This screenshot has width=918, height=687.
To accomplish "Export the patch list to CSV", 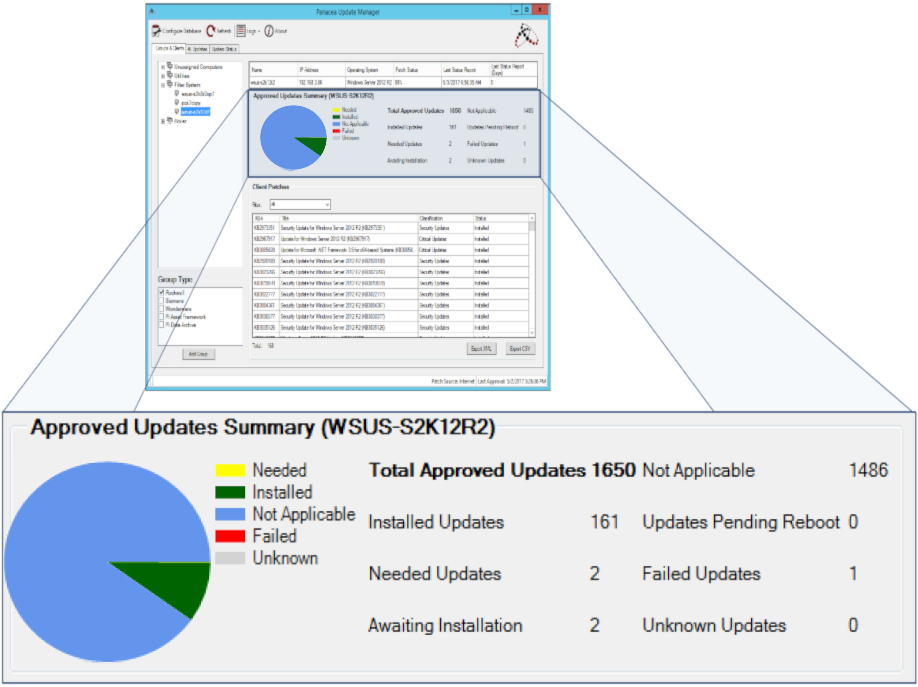I will pyautogui.click(x=520, y=348).
